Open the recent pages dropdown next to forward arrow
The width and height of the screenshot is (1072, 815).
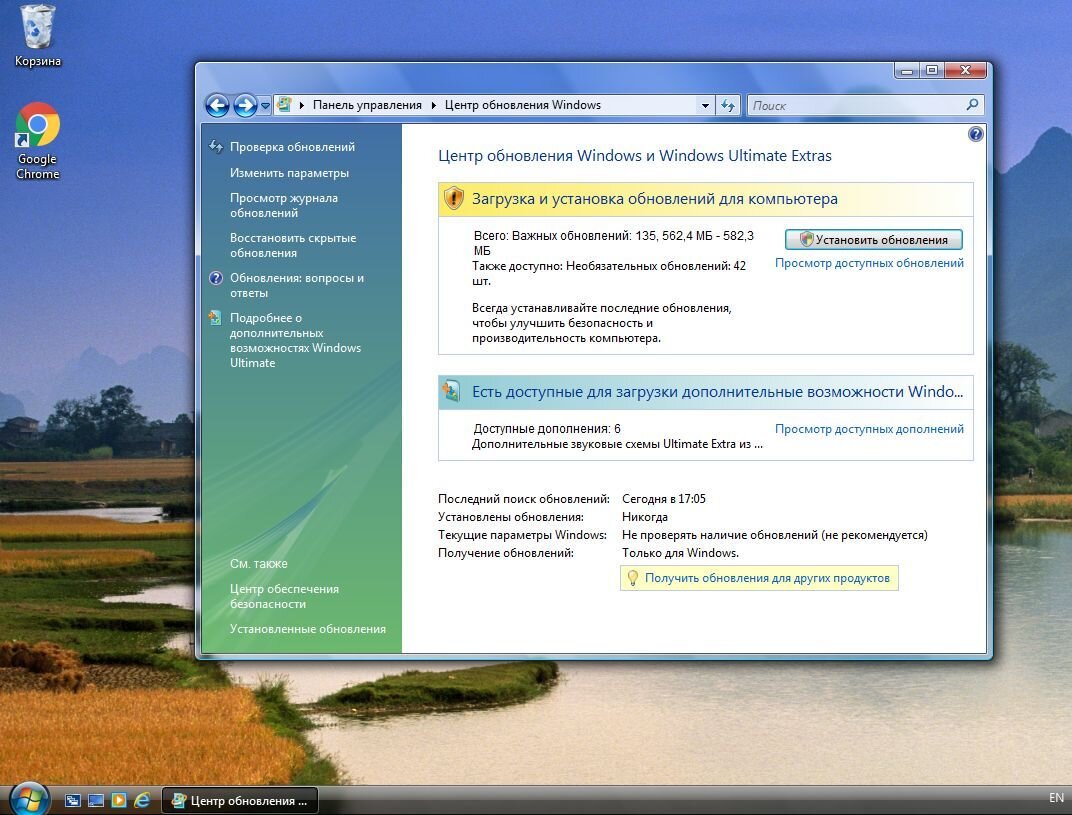click(263, 105)
